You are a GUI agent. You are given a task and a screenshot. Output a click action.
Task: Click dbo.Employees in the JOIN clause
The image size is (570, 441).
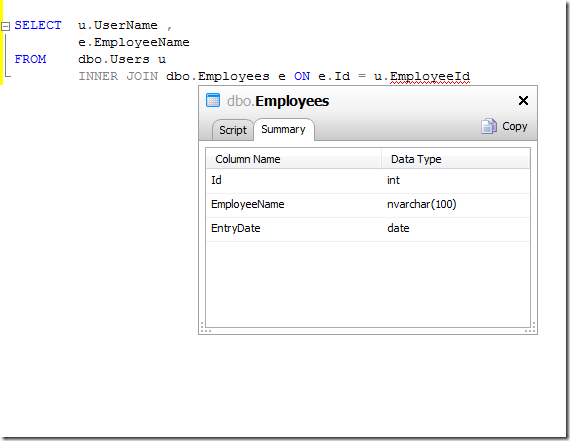click(x=218, y=76)
